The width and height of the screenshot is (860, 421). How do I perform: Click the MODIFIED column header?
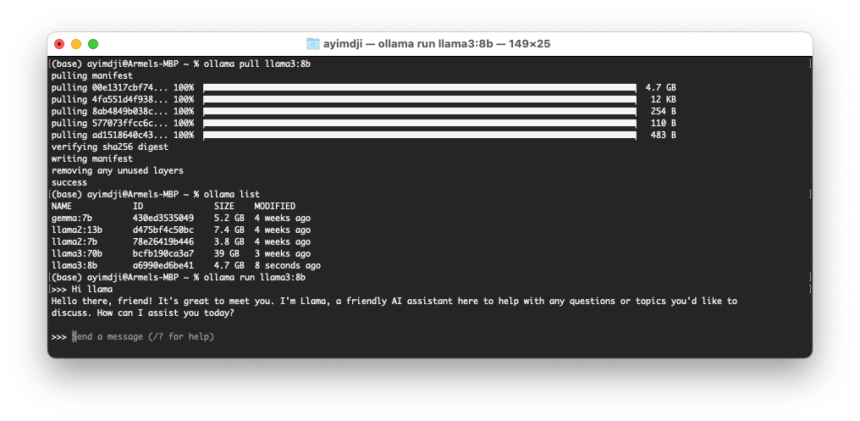point(274,206)
